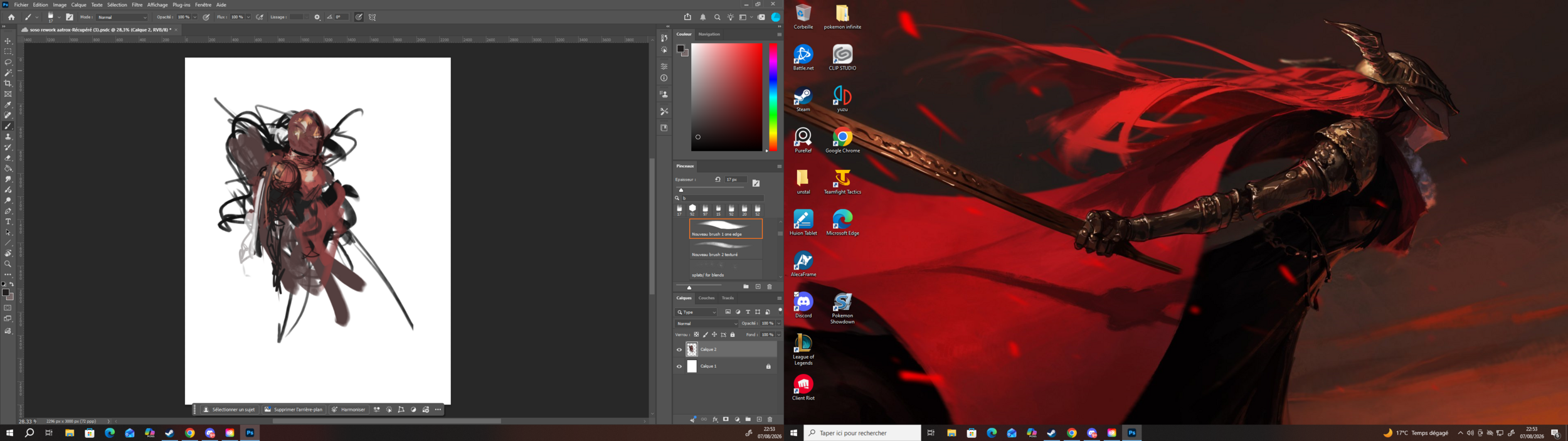Select splats/ for blends brush preset
Screen dimensions: 1568x441
pyautogui.click(x=726, y=270)
